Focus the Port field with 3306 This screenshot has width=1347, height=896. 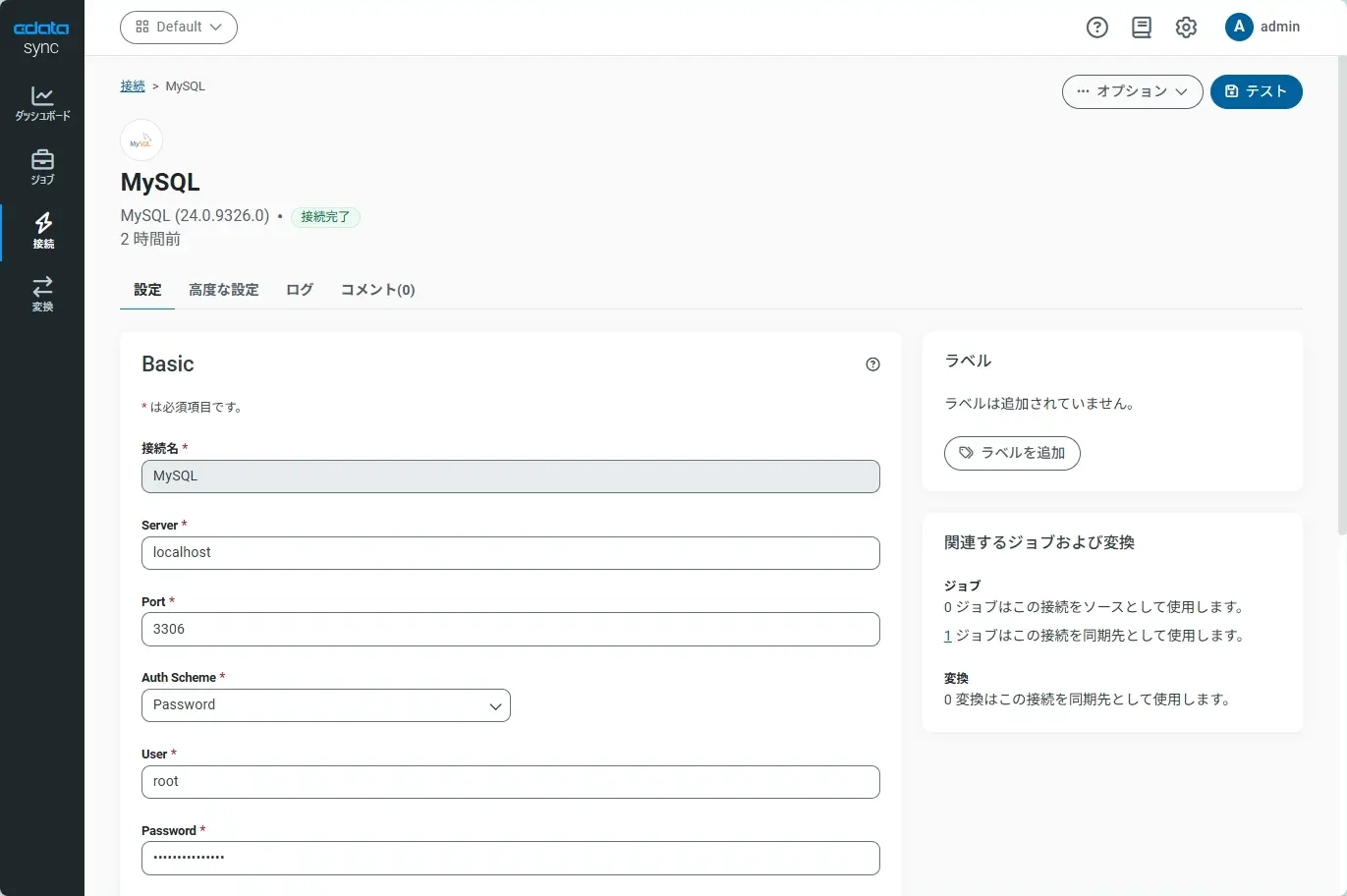tap(511, 630)
